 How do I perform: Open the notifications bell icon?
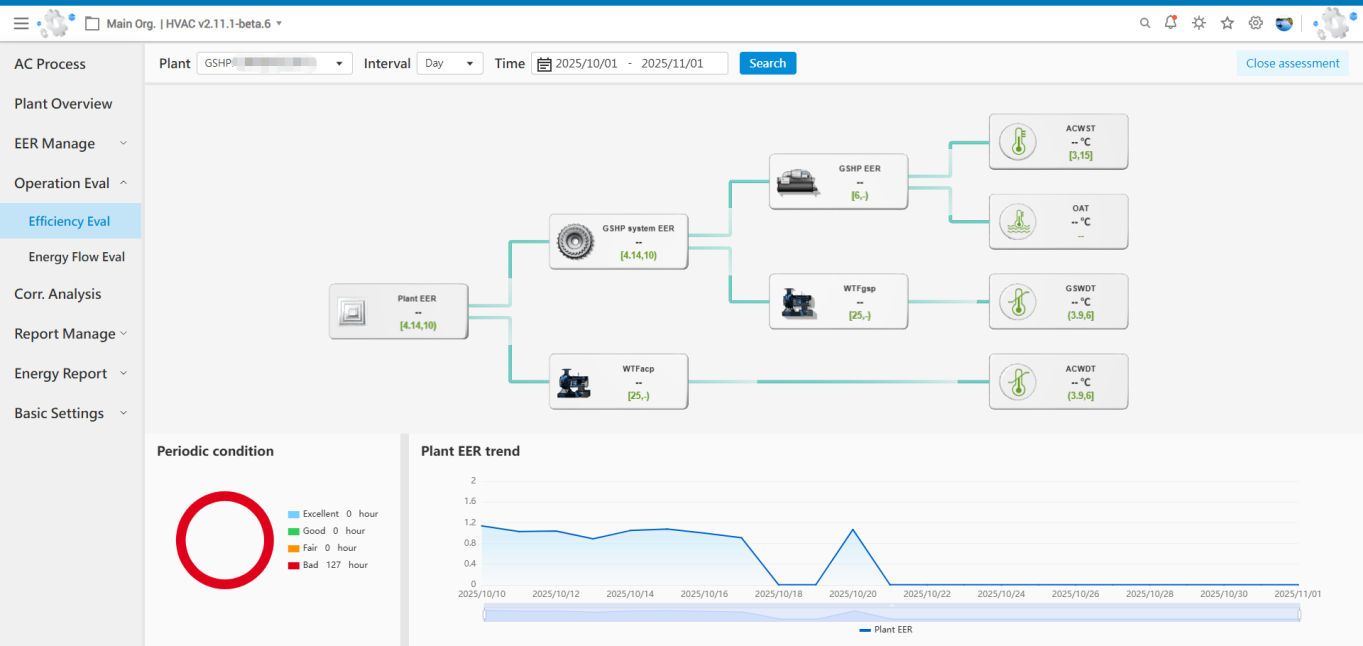point(1171,23)
